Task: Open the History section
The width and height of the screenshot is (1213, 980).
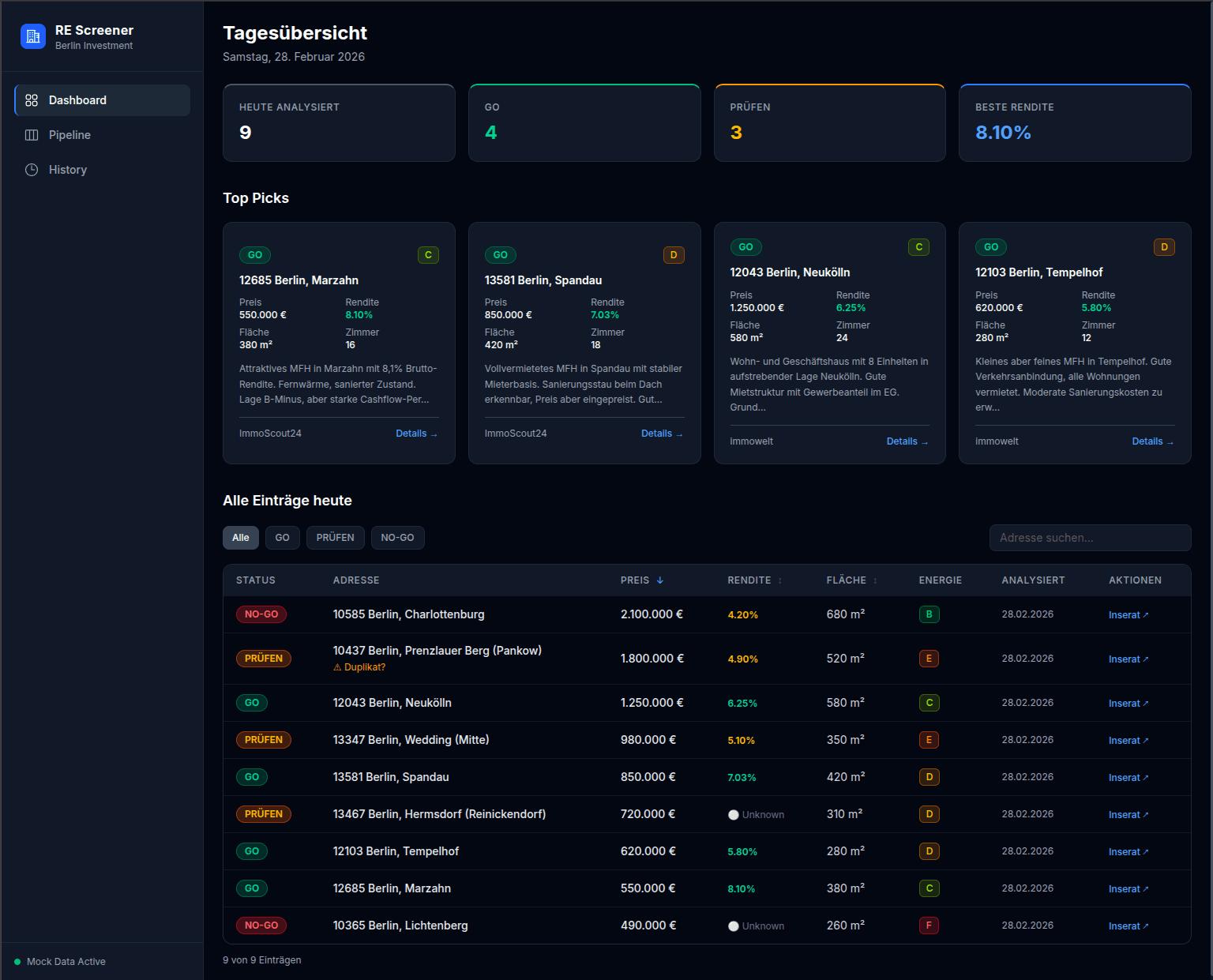Action: pos(67,170)
